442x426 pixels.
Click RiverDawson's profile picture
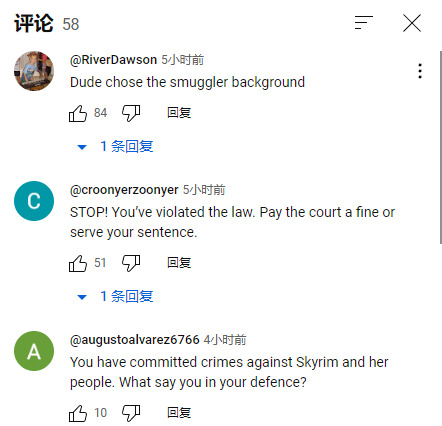coord(34,71)
